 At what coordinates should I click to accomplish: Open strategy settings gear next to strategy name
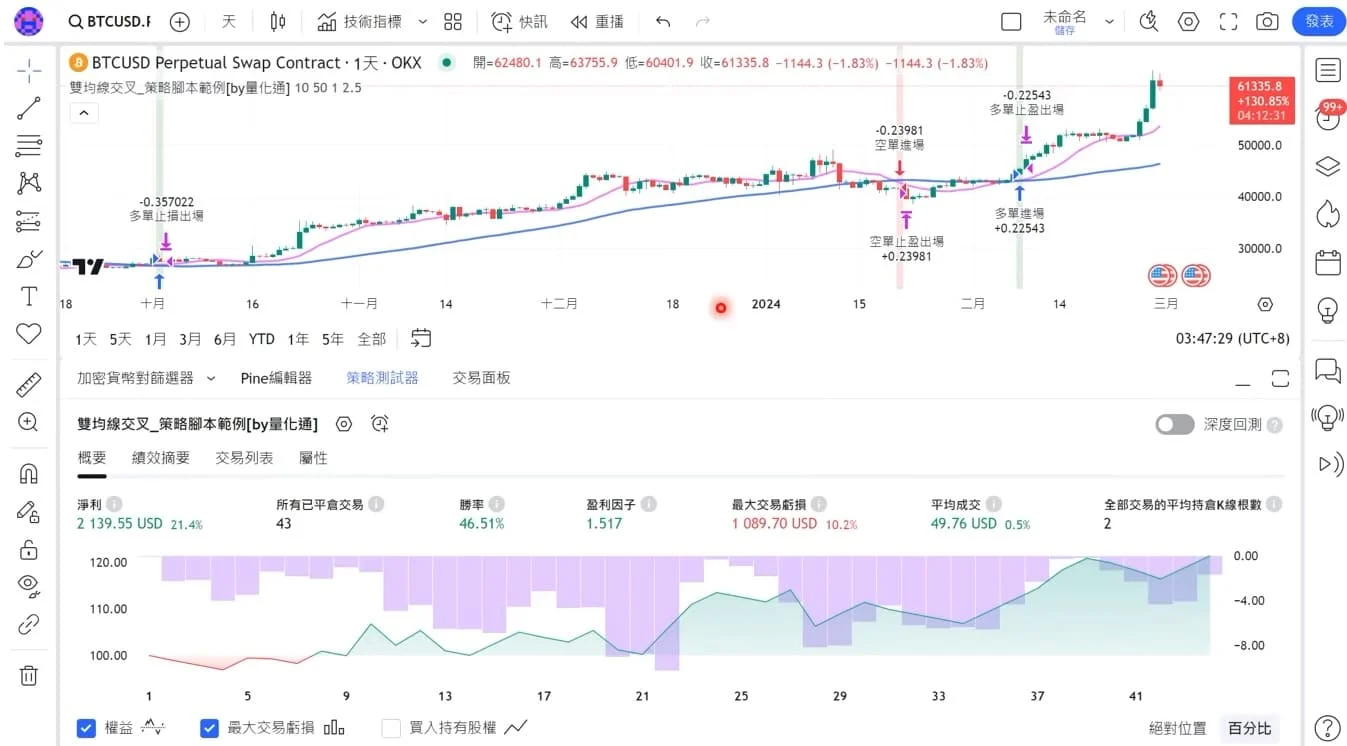344,424
